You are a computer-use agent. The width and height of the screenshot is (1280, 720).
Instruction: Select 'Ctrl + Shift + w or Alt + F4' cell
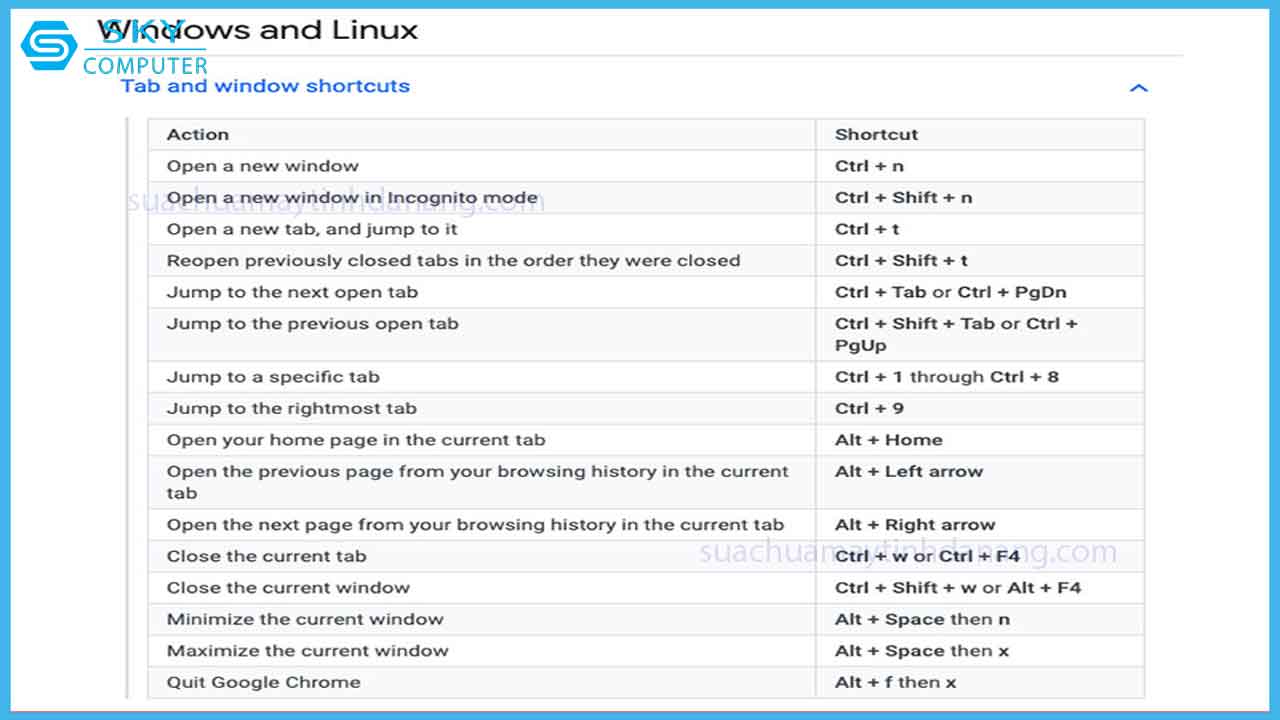coord(980,588)
